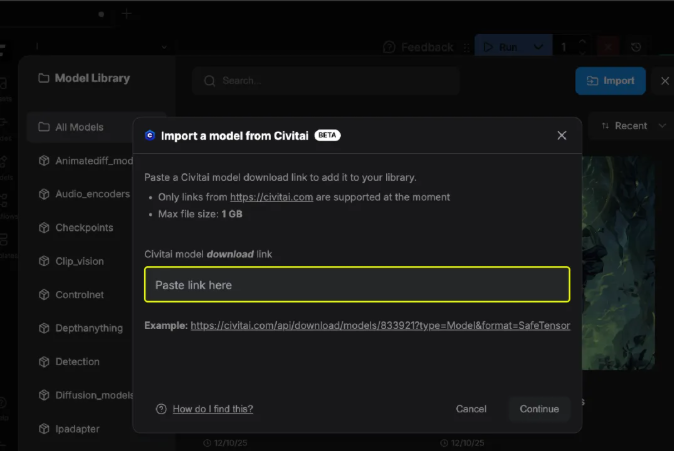This screenshot has width=674, height=451.
Task: Click the search magnifier icon
Action: (210, 81)
